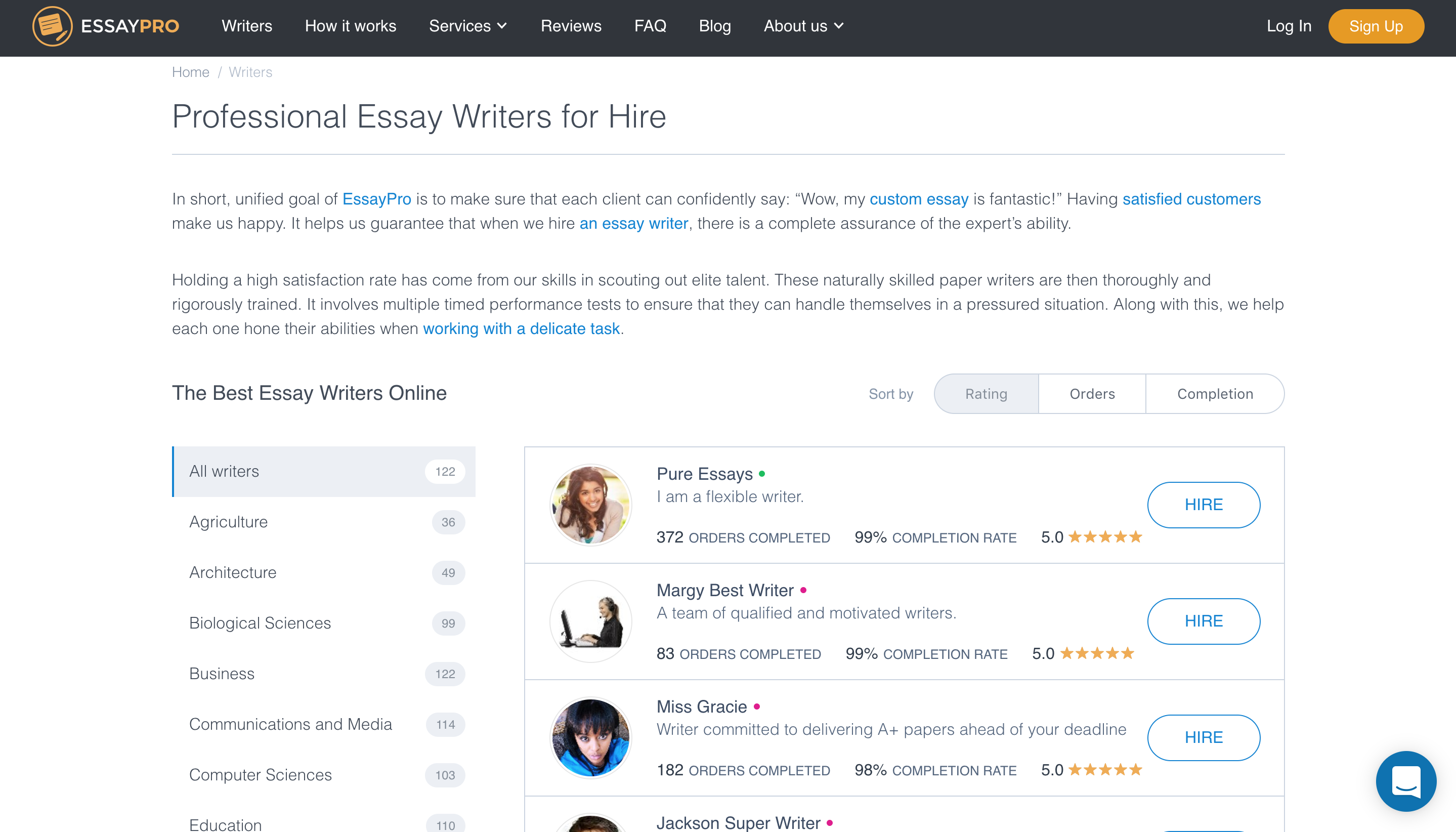Click the 182 orders completed stat
1456x832 pixels.
point(743,770)
